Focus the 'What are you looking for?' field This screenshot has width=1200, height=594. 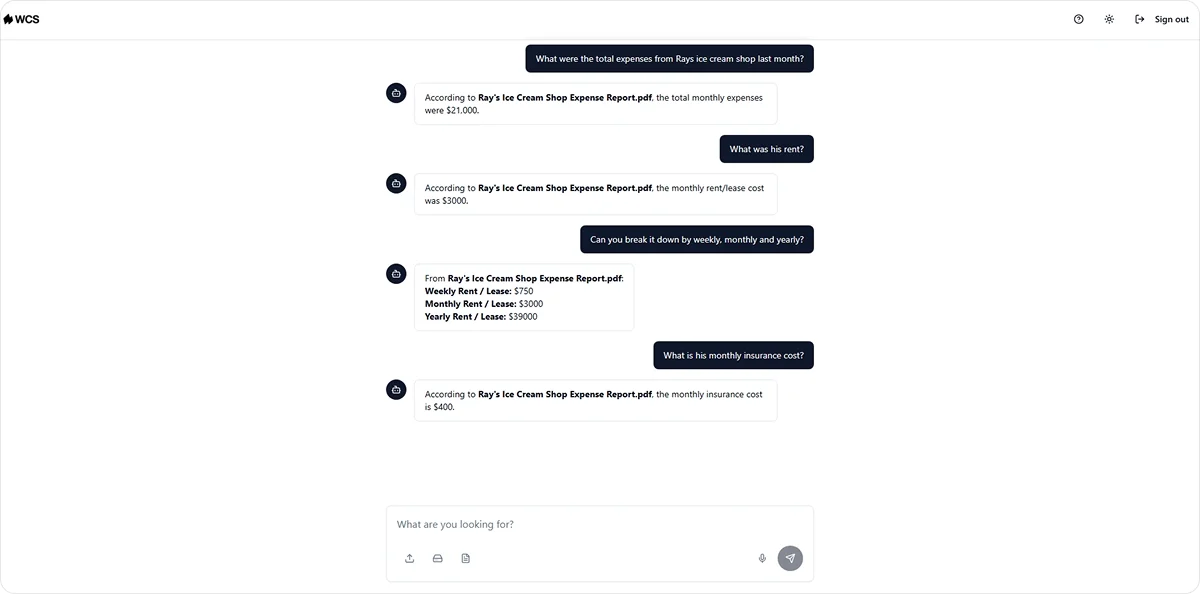click(x=600, y=524)
